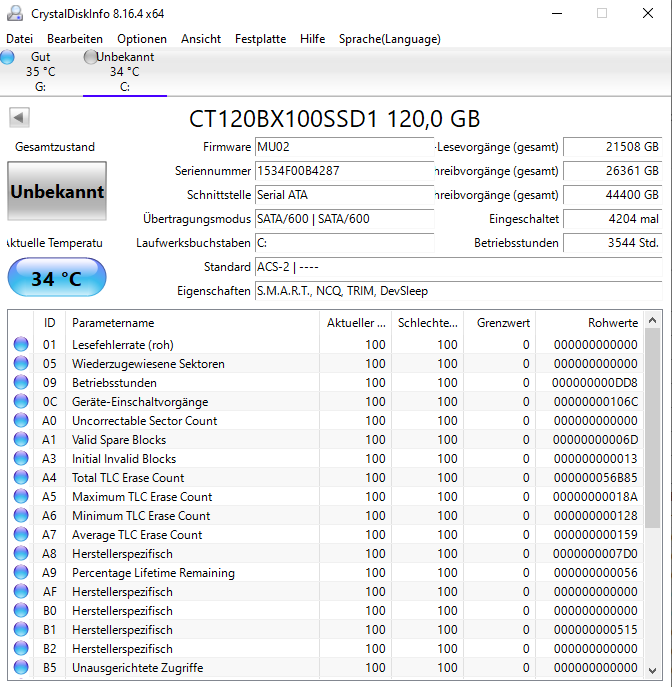This screenshot has width=672, height=687.
Task: Select raw value 000000056B85
Action: pos(595,478)
